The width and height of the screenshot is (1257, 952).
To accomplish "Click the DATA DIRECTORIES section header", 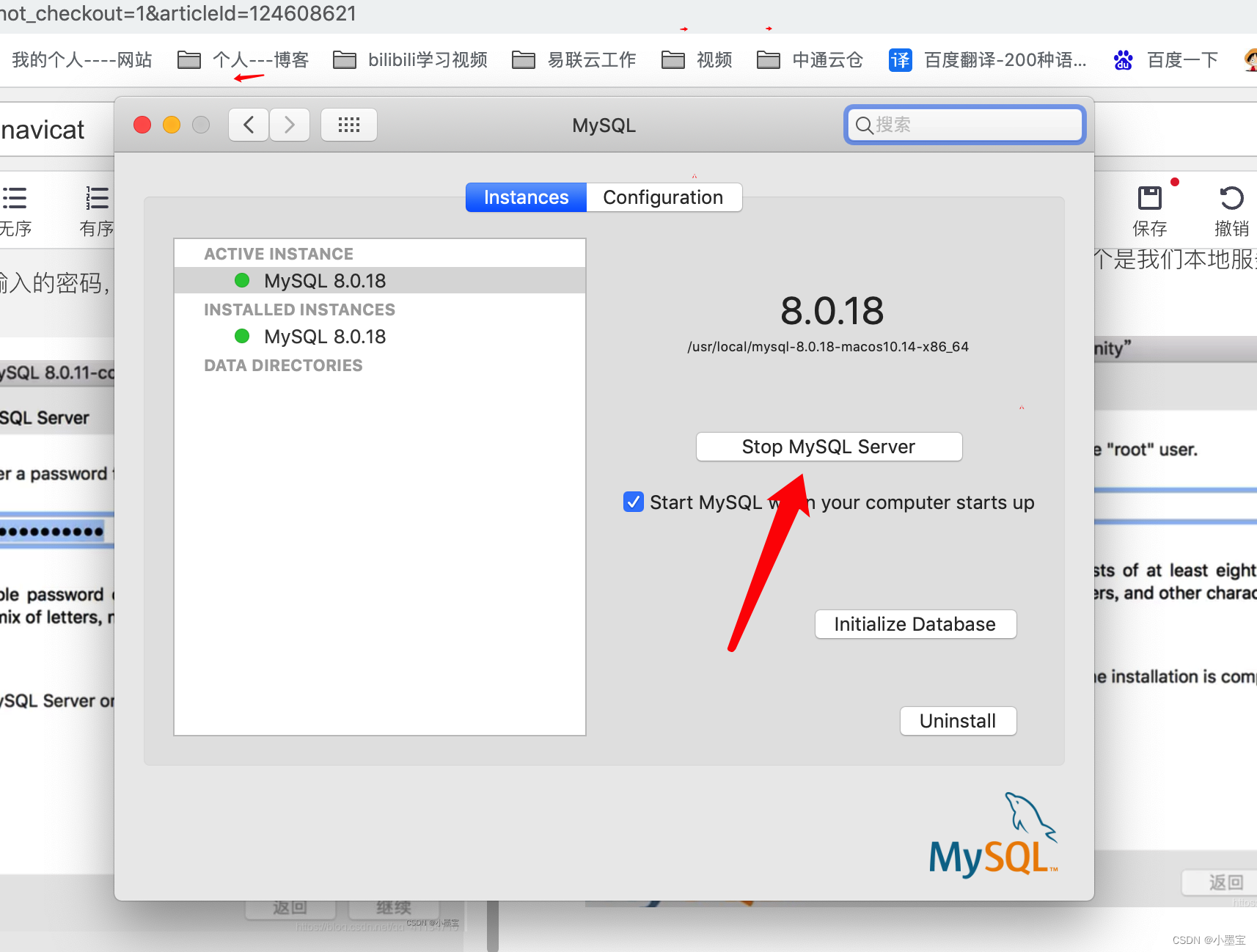I will (283, 365).
